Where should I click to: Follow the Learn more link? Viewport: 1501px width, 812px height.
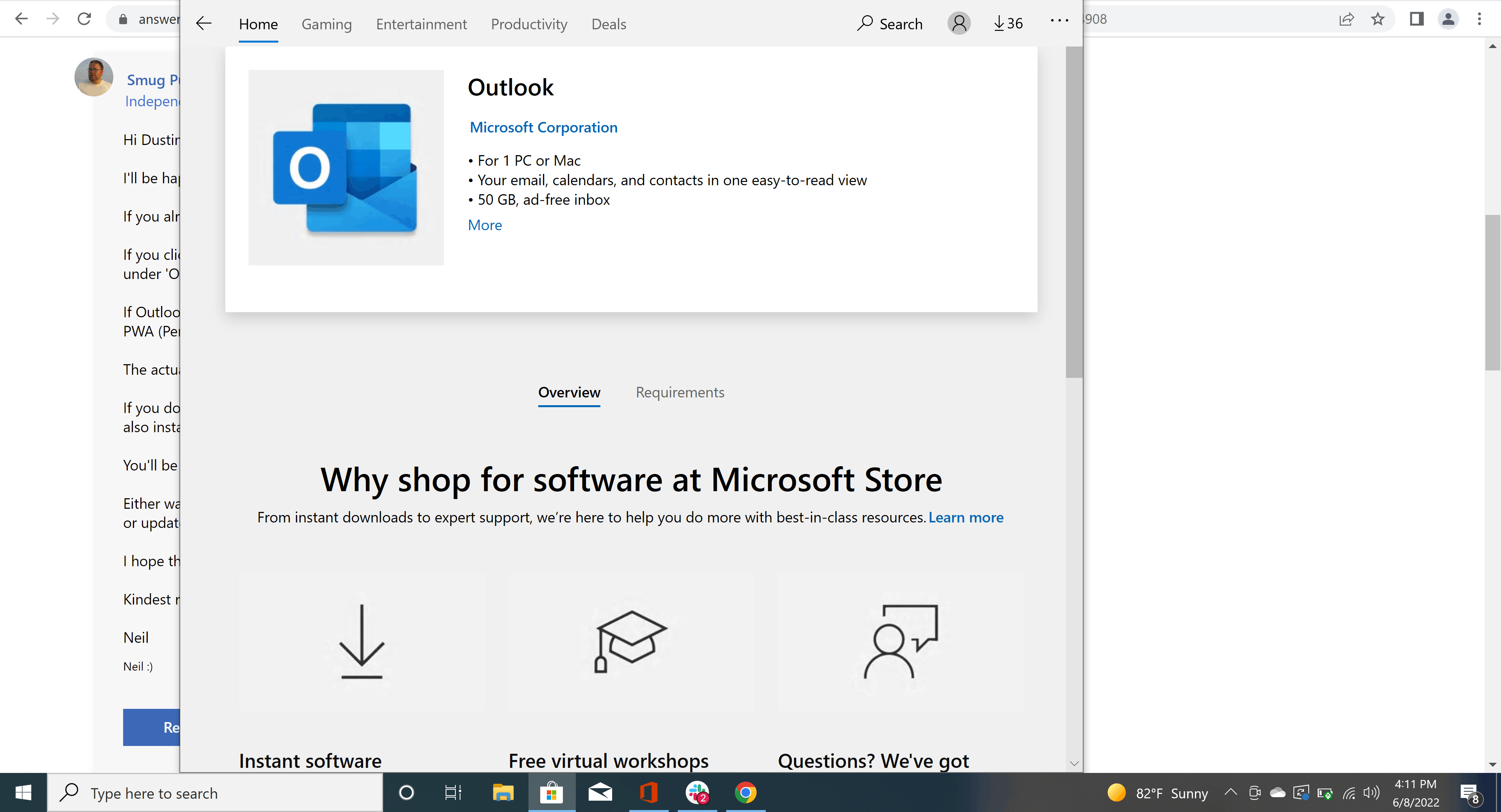pos(966,517)
